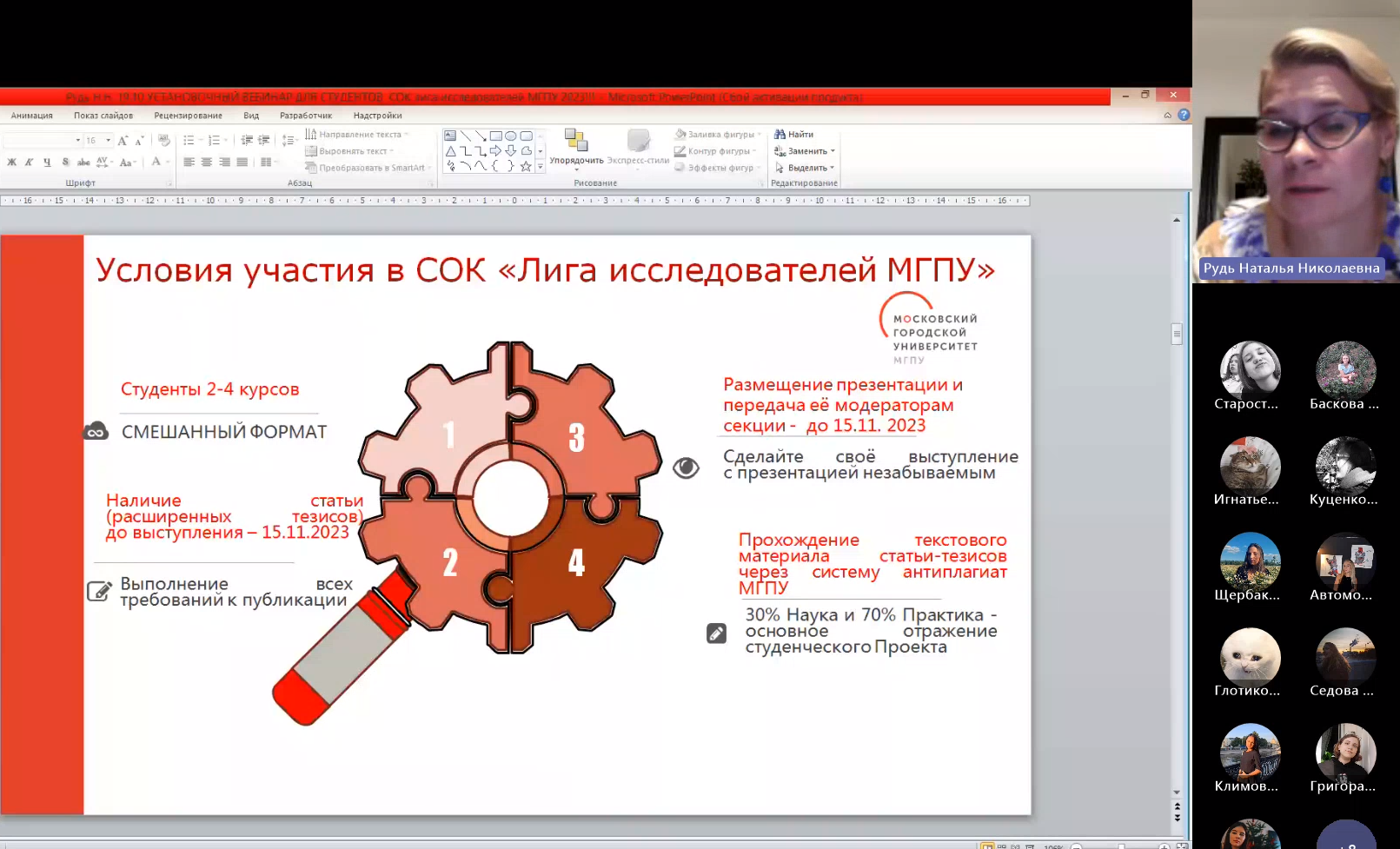The height and width of the screenshot is (849, 1400).
Task: Toggle underline formatting (Ч)
Action: tap(47, 163)
